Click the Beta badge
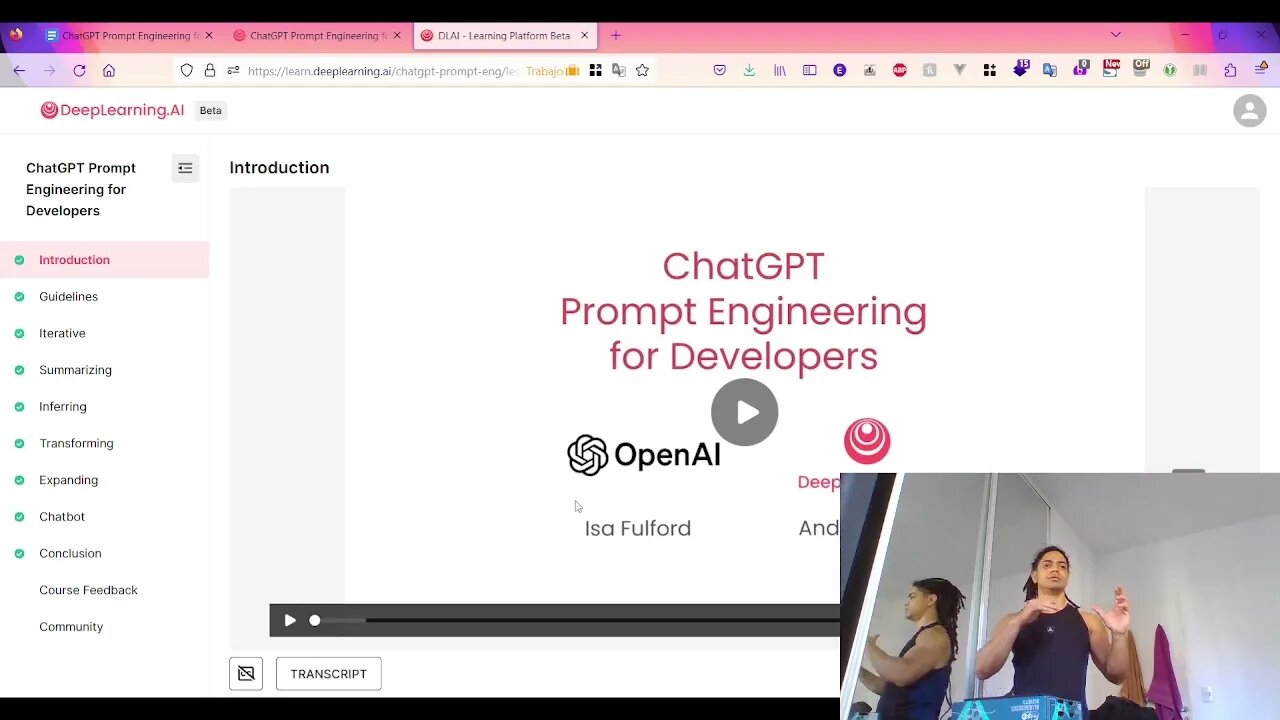Image resolution: width=1280 pixels, height=720 pixels. pos(210,110)
